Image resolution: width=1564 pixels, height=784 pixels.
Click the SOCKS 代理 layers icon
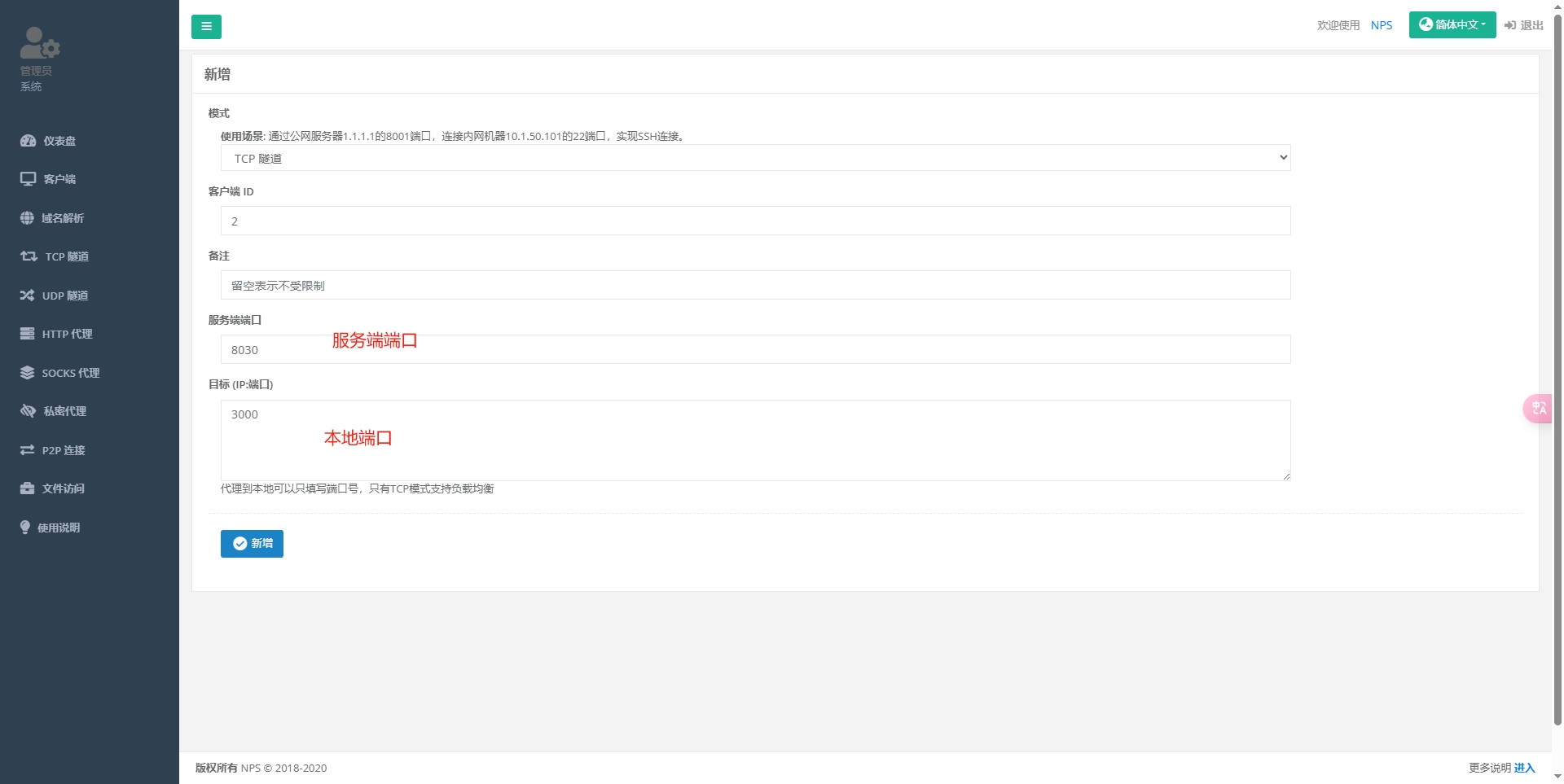click(x=27, y=373)
